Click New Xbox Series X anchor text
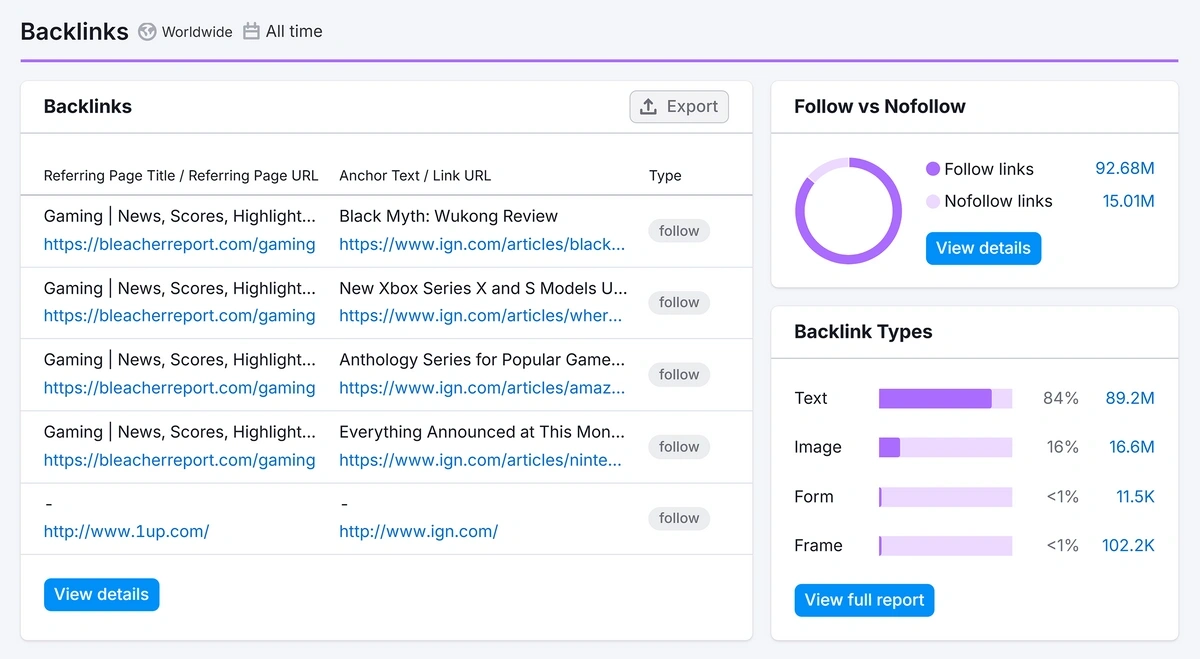Viewport: 1200px width, 659px height. pyautogui.click(x=483, y=288)
